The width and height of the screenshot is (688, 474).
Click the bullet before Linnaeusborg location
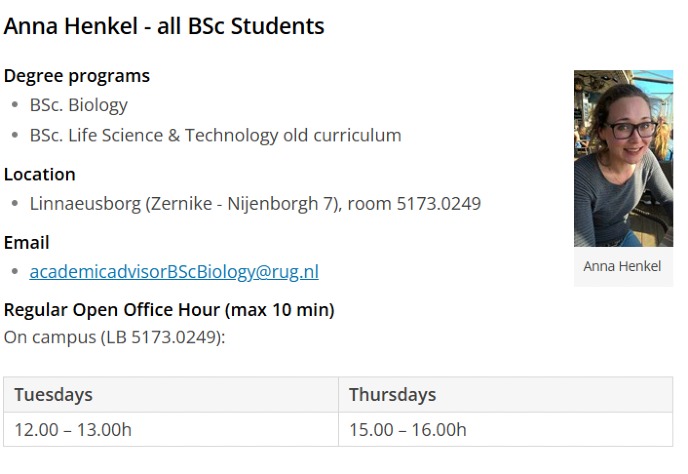(x=15, y=204)
